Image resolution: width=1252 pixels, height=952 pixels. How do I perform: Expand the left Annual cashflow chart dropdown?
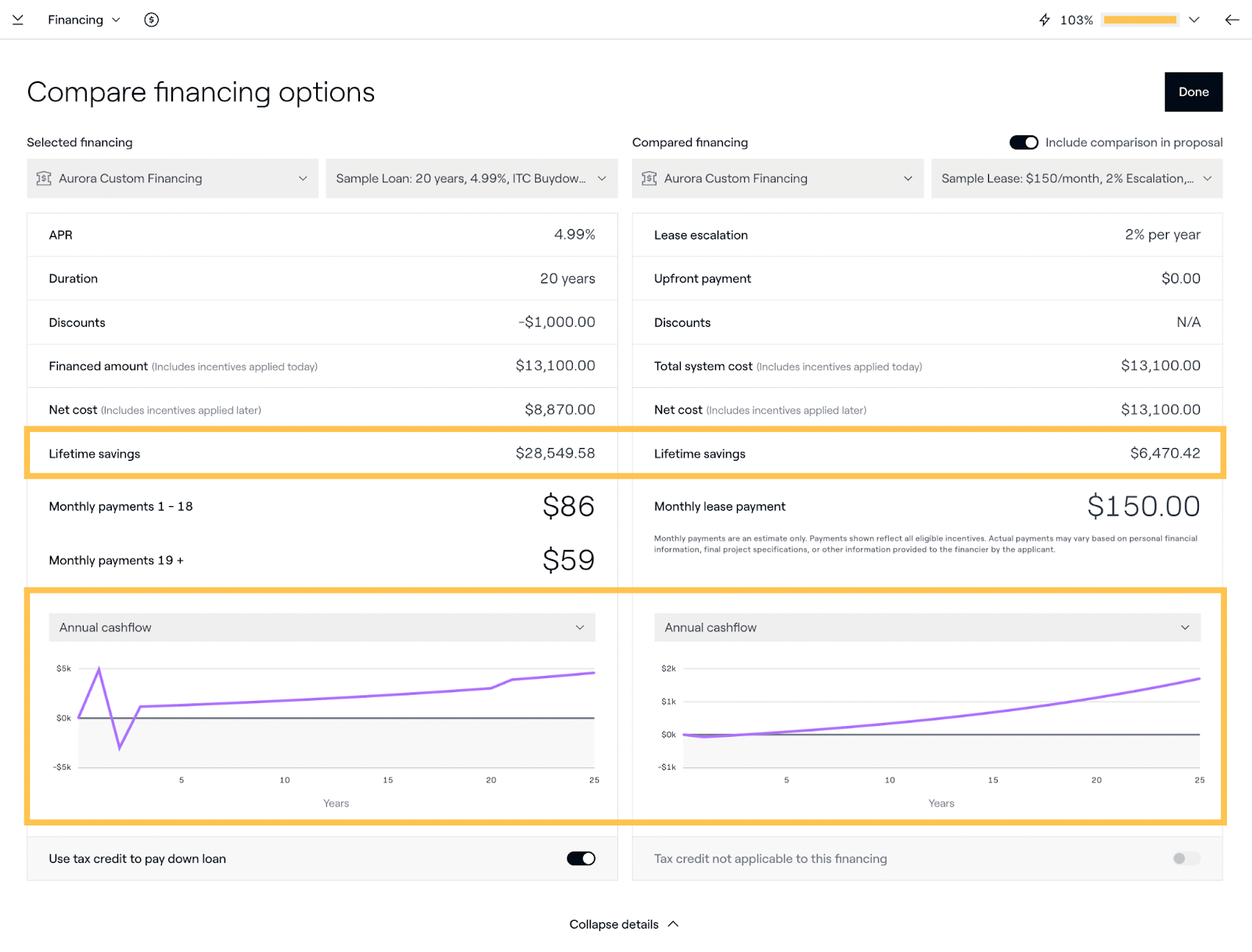click(322, 627)
